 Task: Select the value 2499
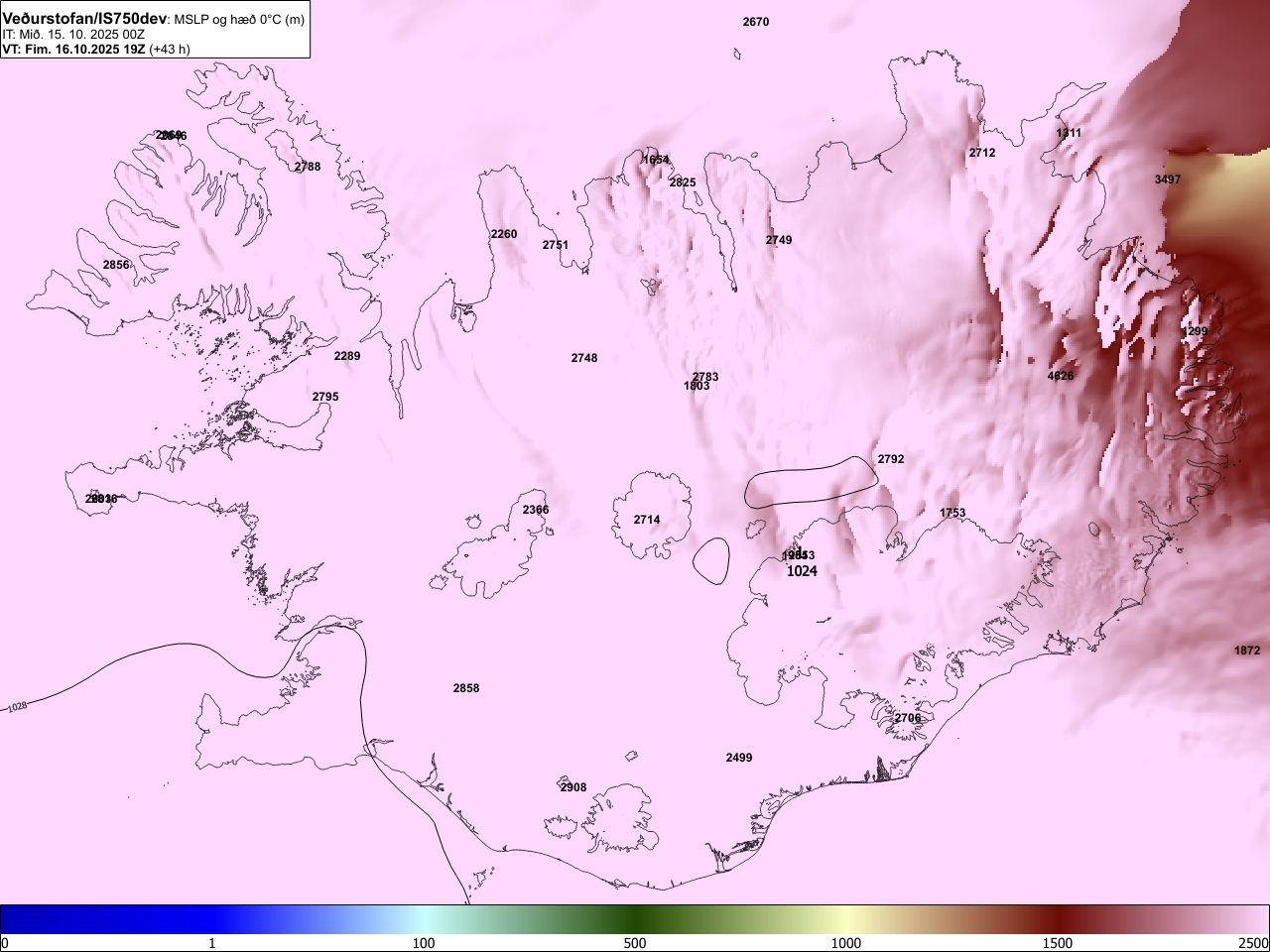(739, 758)
